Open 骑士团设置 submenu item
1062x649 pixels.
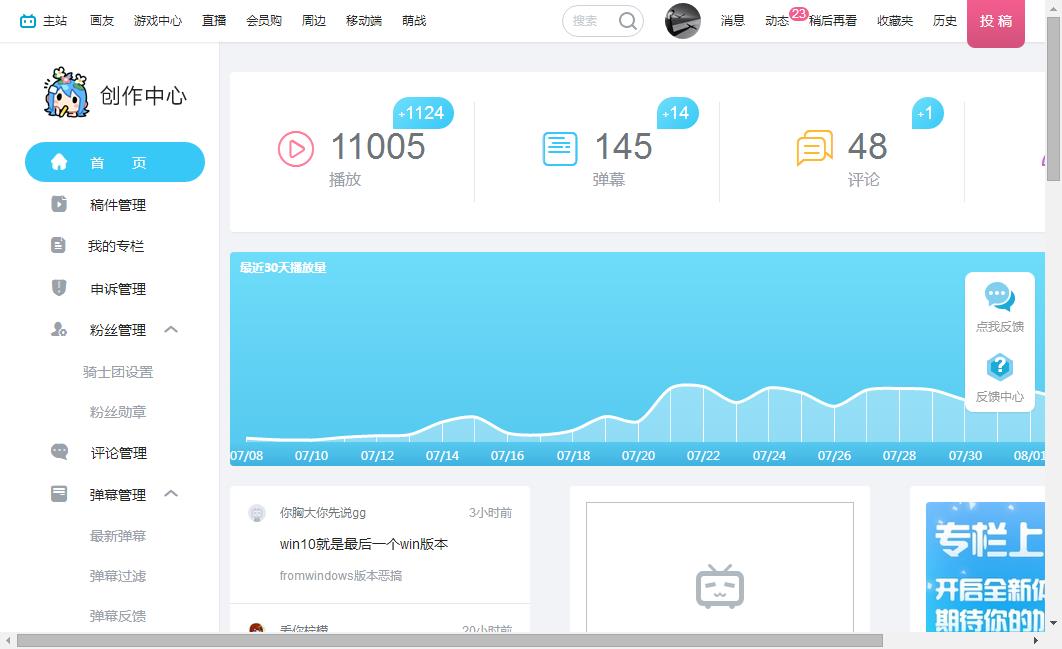click(x=118, y=372)
